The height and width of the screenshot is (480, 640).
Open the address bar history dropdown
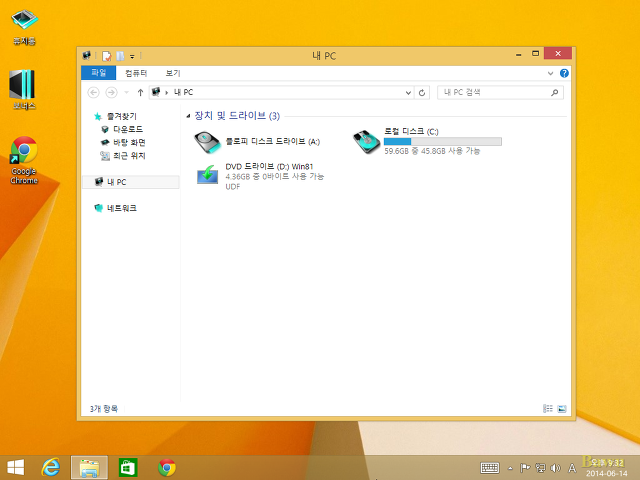(408, 93)
